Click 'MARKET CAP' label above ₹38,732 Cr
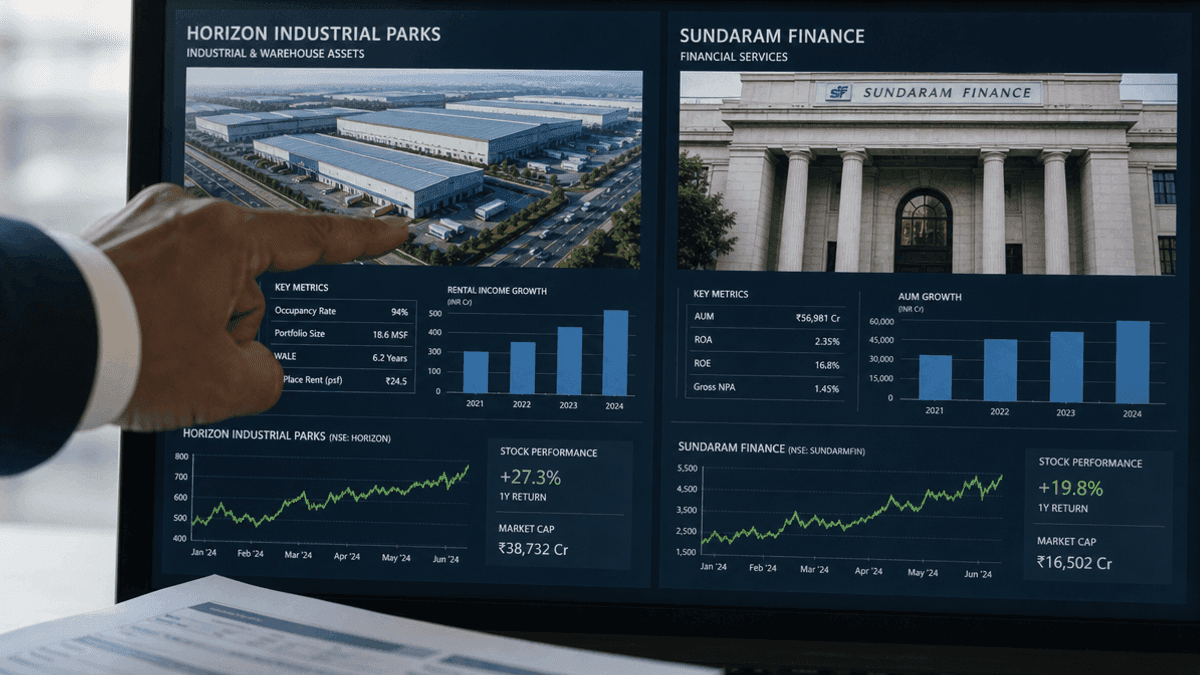 click(526, 529)
